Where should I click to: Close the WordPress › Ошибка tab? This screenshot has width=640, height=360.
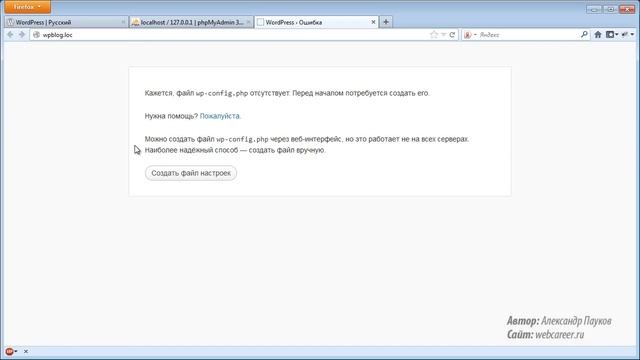point(373,22)
